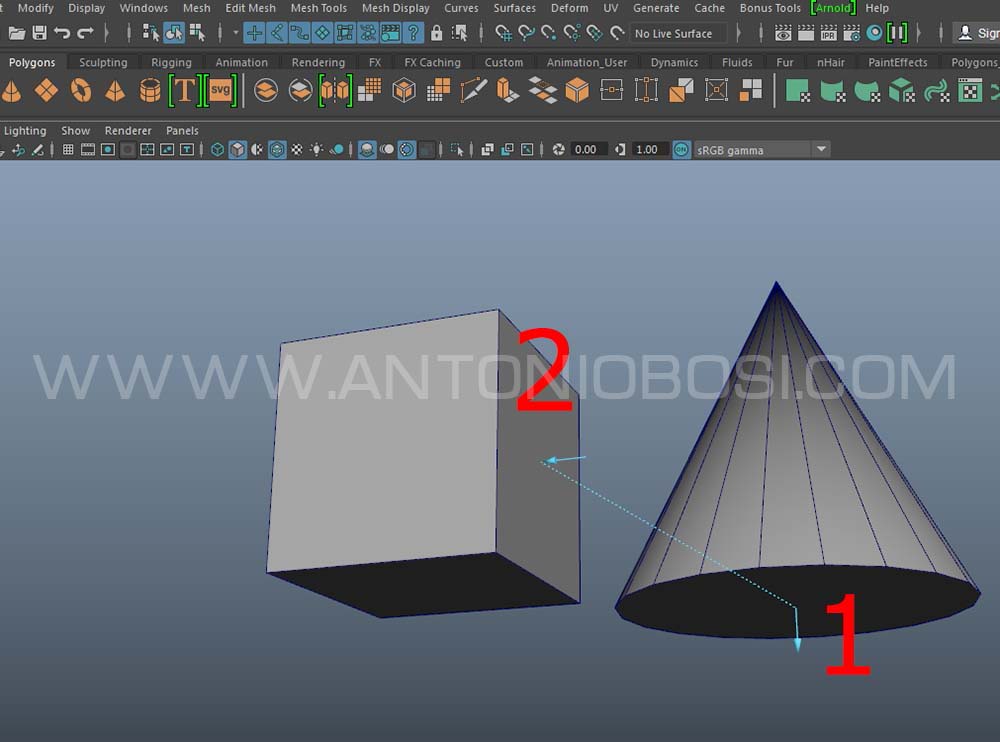
Task: Toggle use all lights bulb icon
Action: (316, 150)
